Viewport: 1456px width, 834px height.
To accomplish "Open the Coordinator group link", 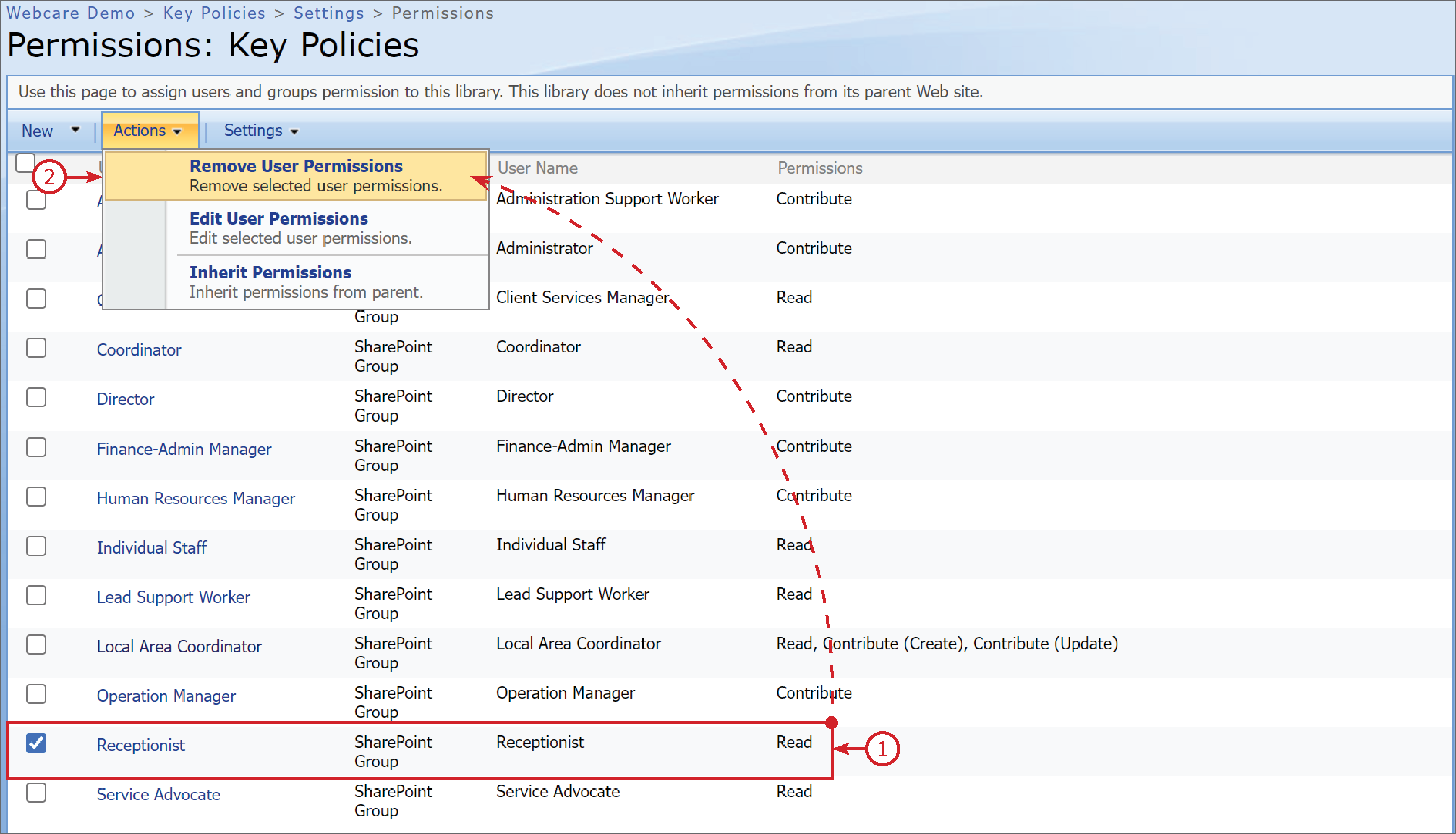I will (x=139, y=350).
